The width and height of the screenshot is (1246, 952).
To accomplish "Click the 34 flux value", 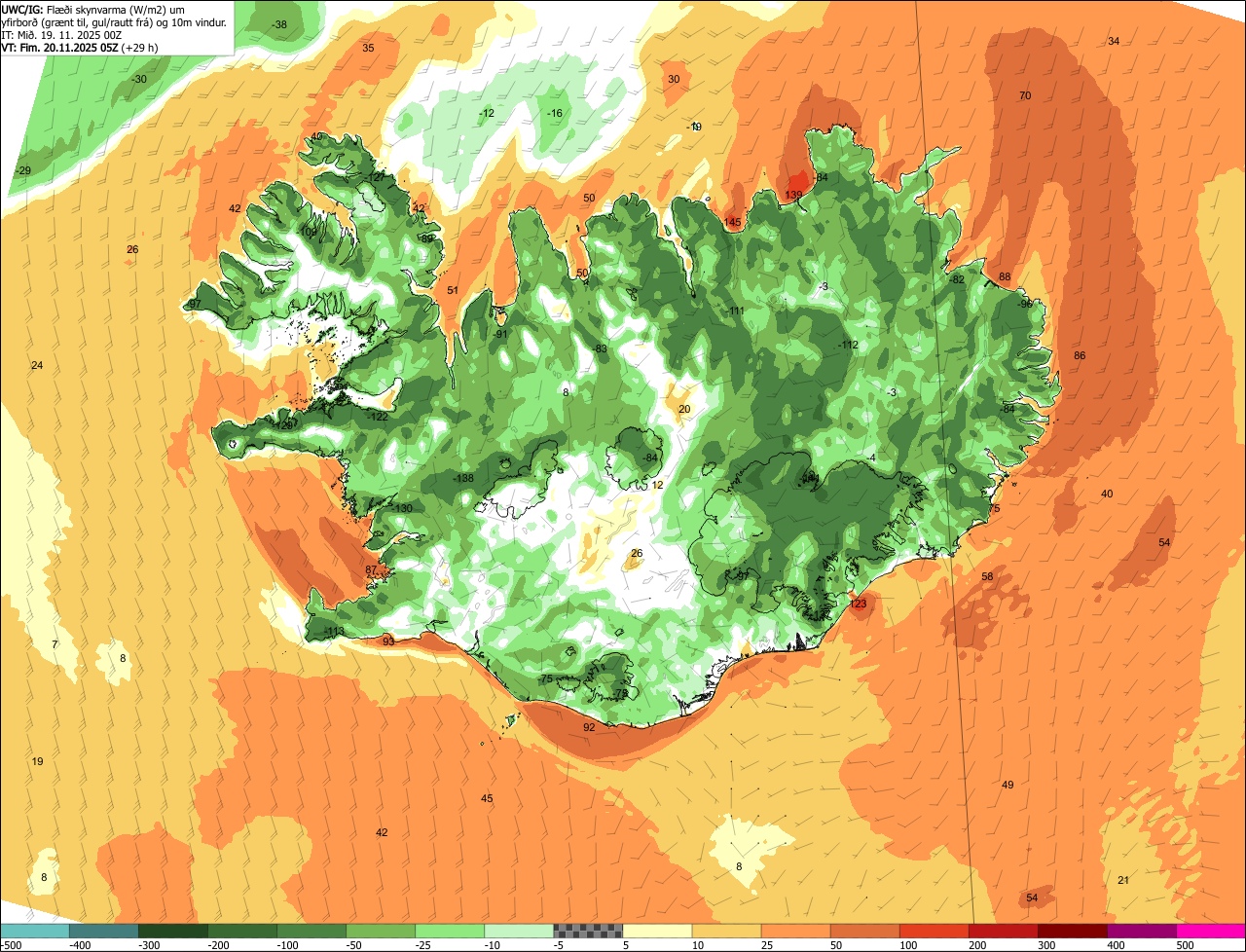I will pyautogui.click(x=1114, y=41).
